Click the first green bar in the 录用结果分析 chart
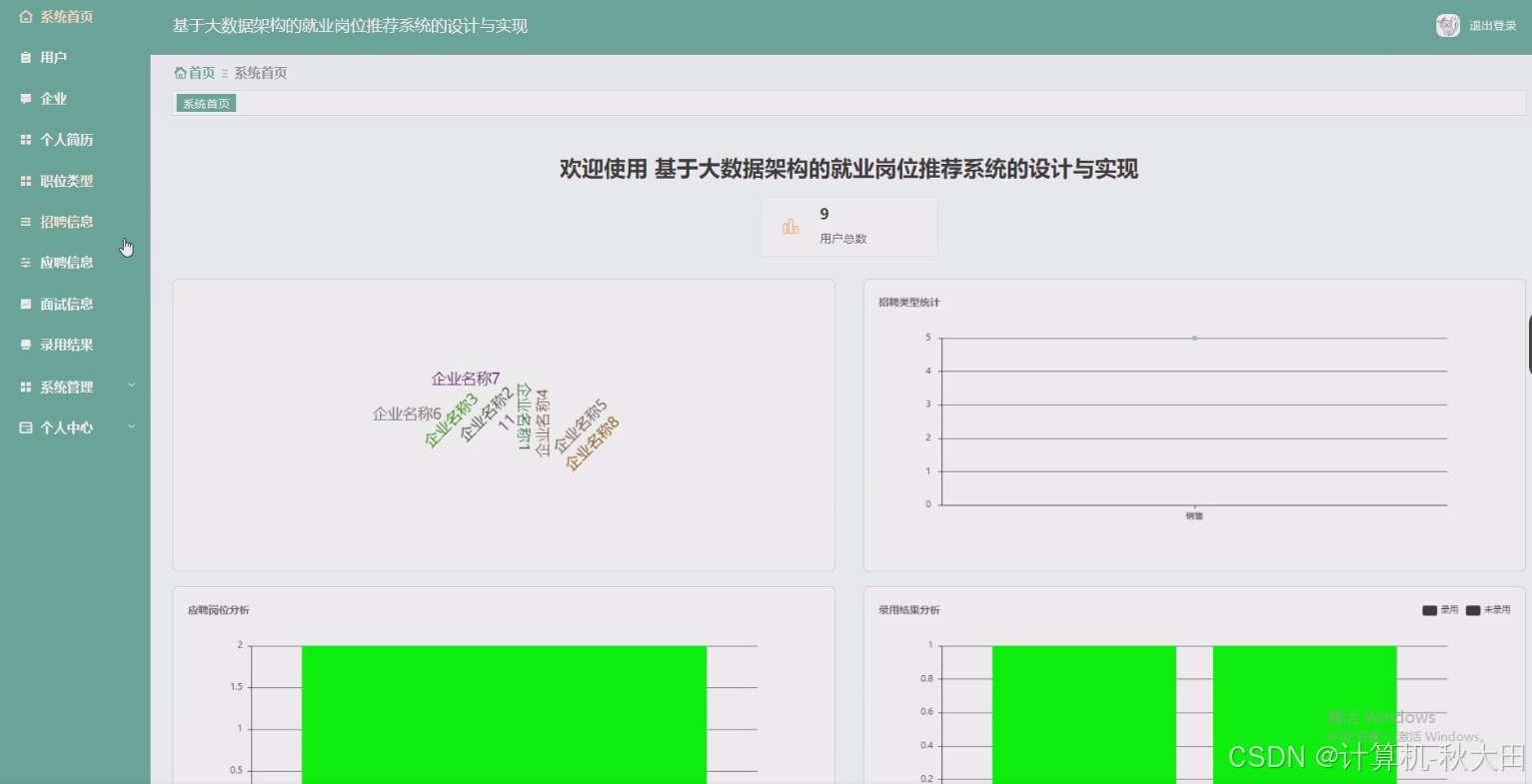 point(1084,714)
